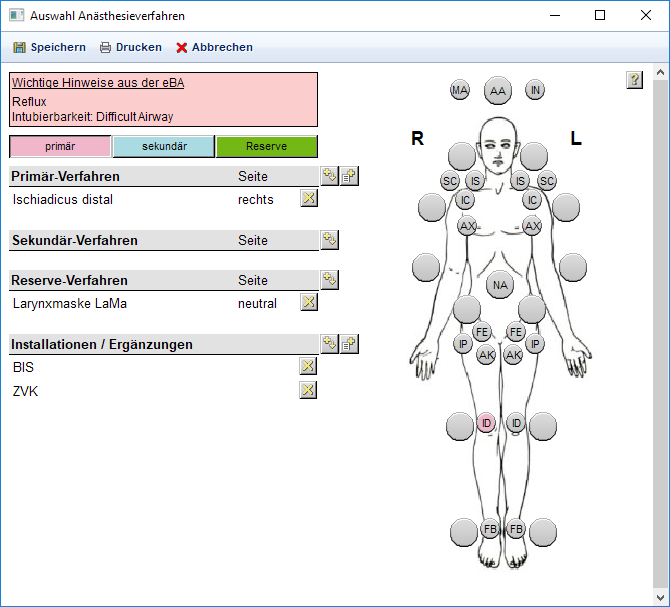Click the NA button on the abdomen

pyautogui.click(x=500, y=285)
